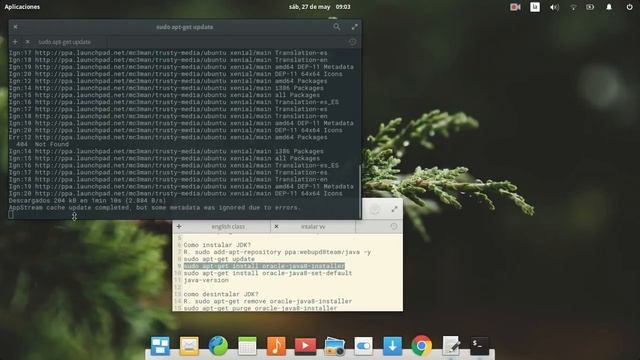Open the Terminal icon in the dock

[480, 346]
